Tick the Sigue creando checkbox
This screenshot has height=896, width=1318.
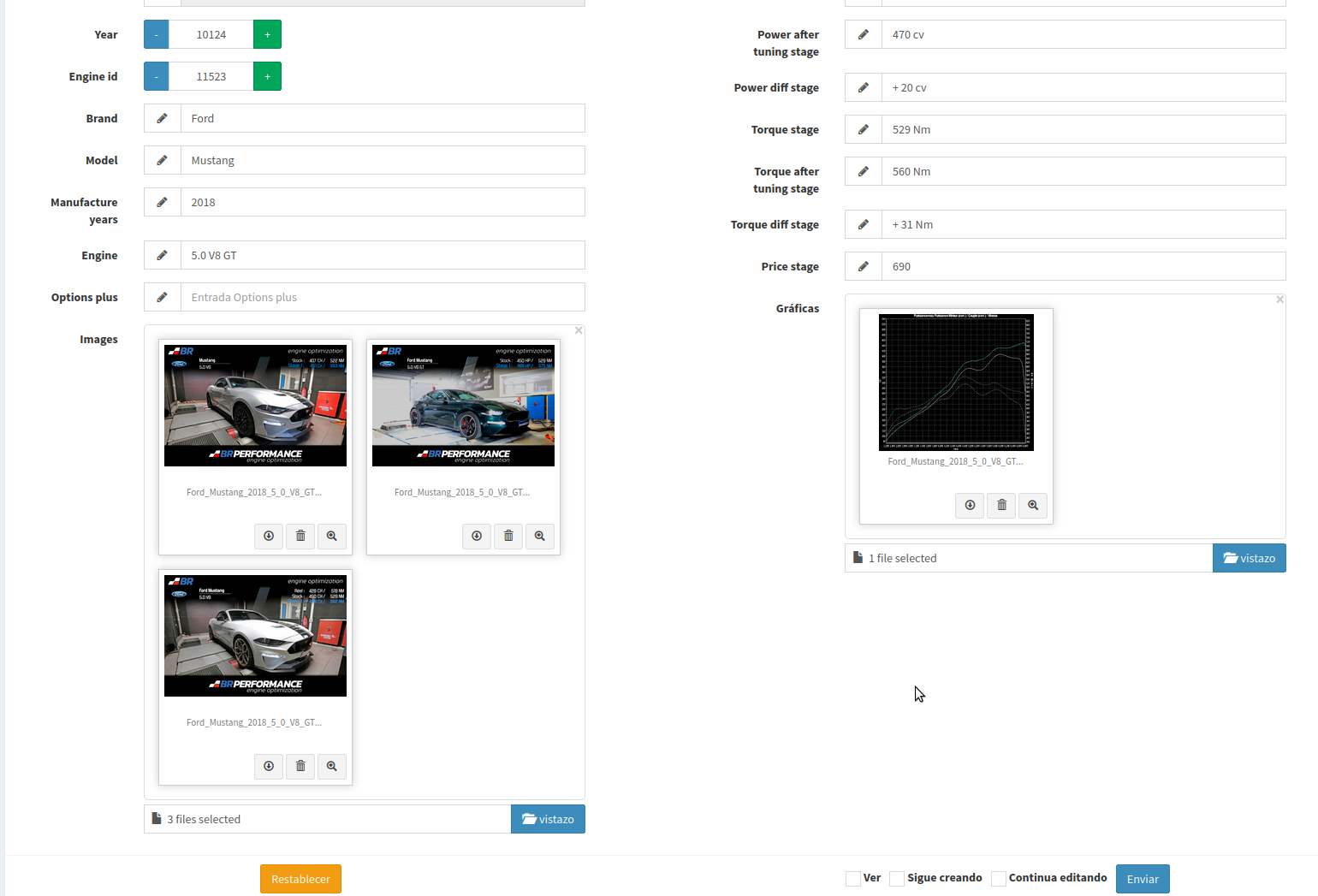click(x=897, y=879)
